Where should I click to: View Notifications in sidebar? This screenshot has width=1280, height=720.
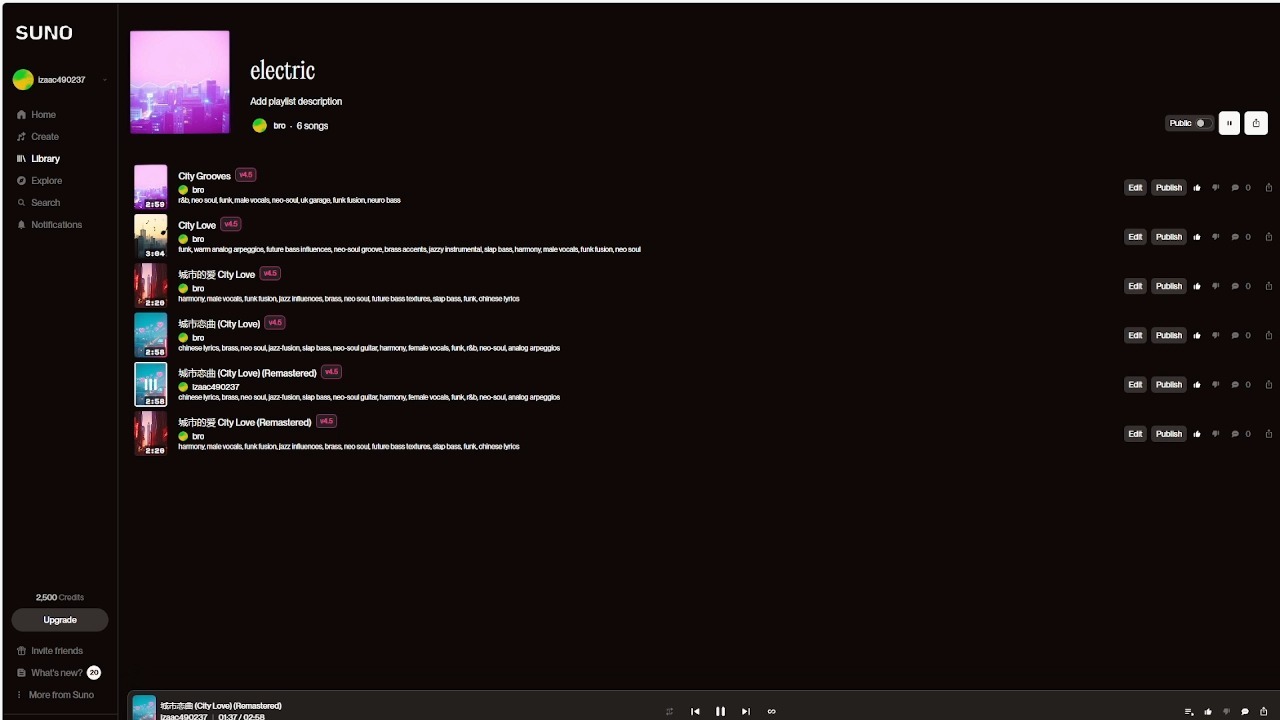[49, 225]
